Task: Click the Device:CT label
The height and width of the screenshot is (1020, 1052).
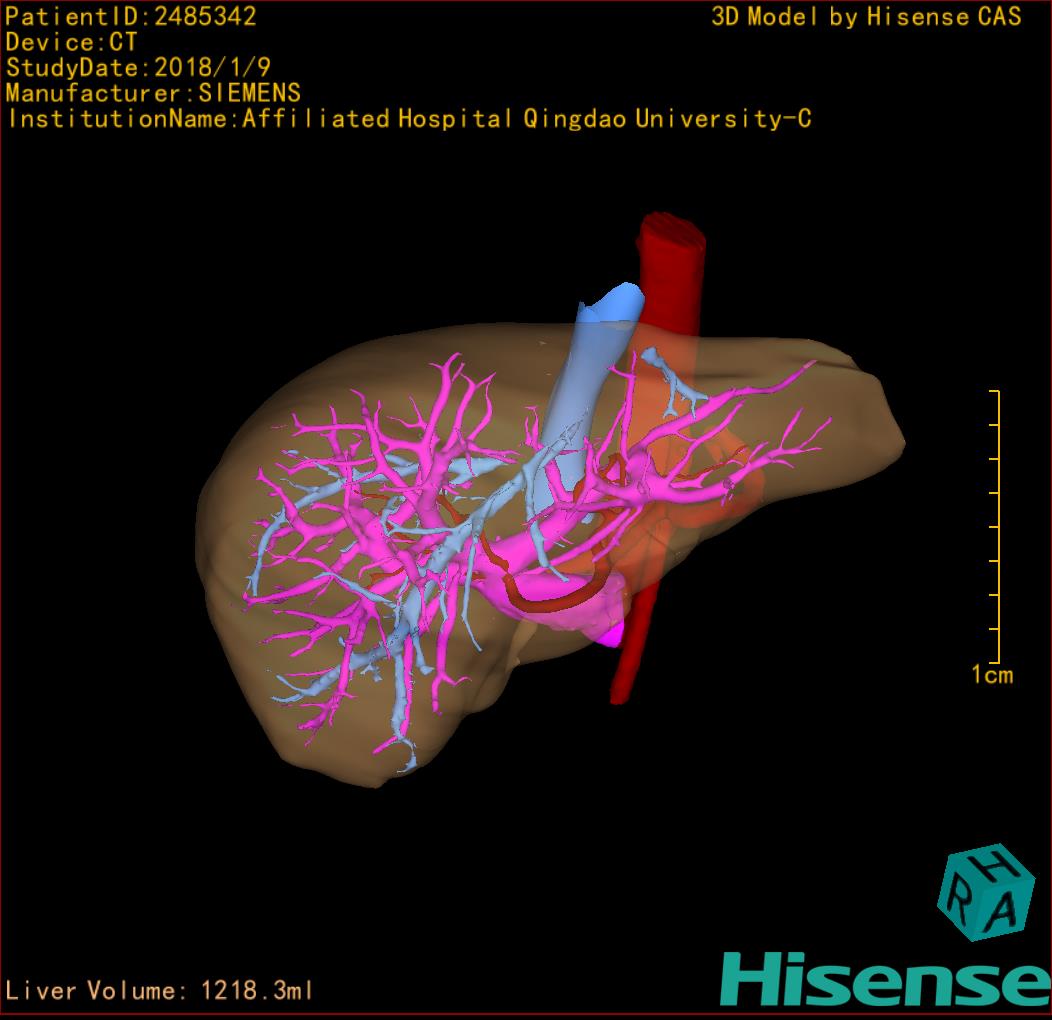Action: point(71,42)
